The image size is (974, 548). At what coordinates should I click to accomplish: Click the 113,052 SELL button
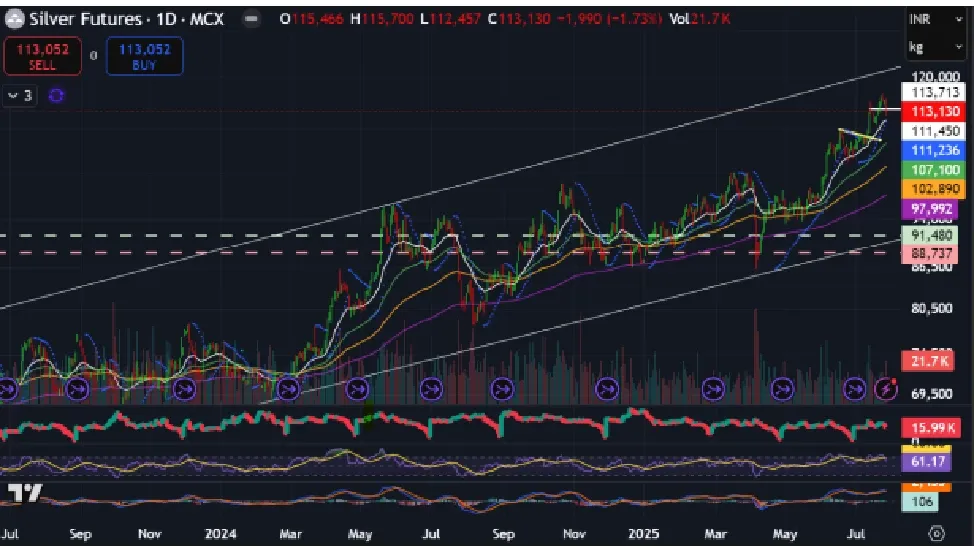click(x=42, y=56)
